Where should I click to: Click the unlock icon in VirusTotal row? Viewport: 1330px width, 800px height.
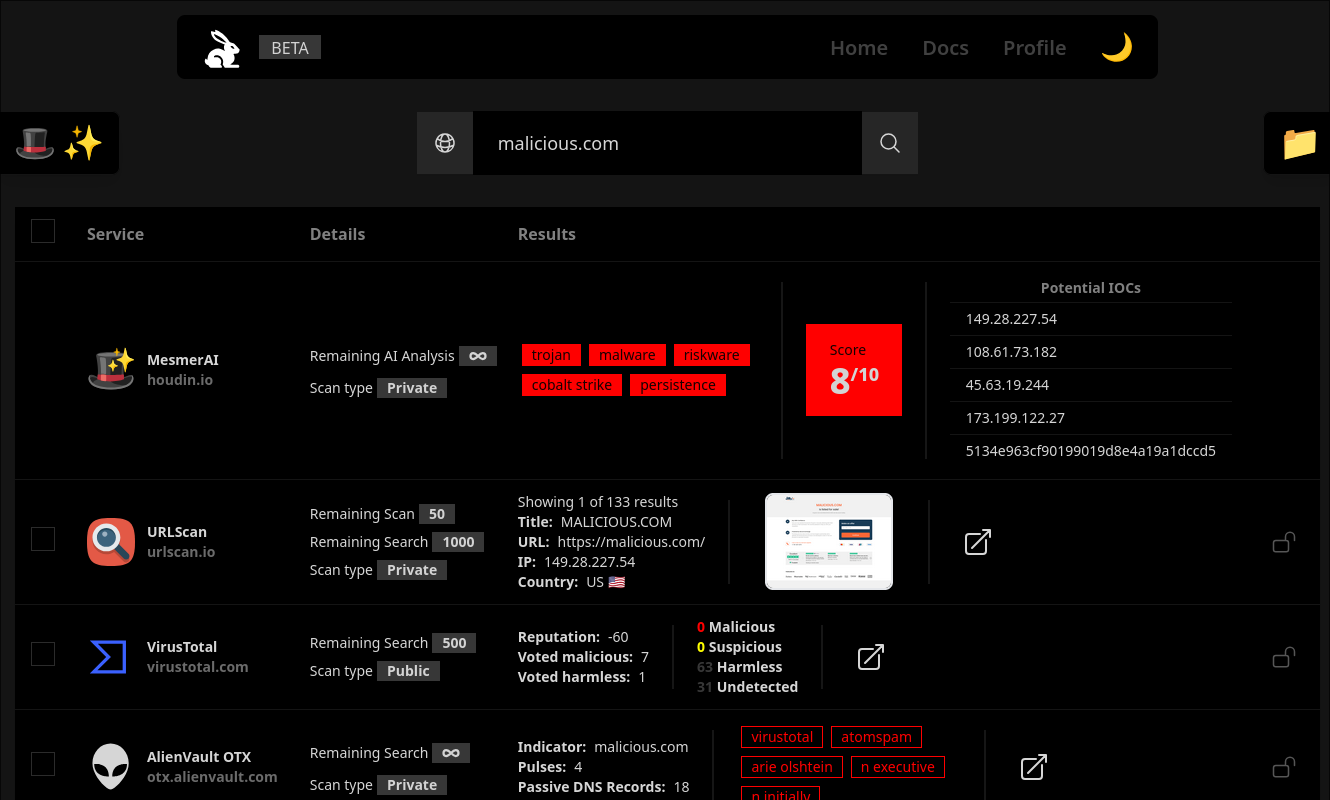click(1284, 657)
